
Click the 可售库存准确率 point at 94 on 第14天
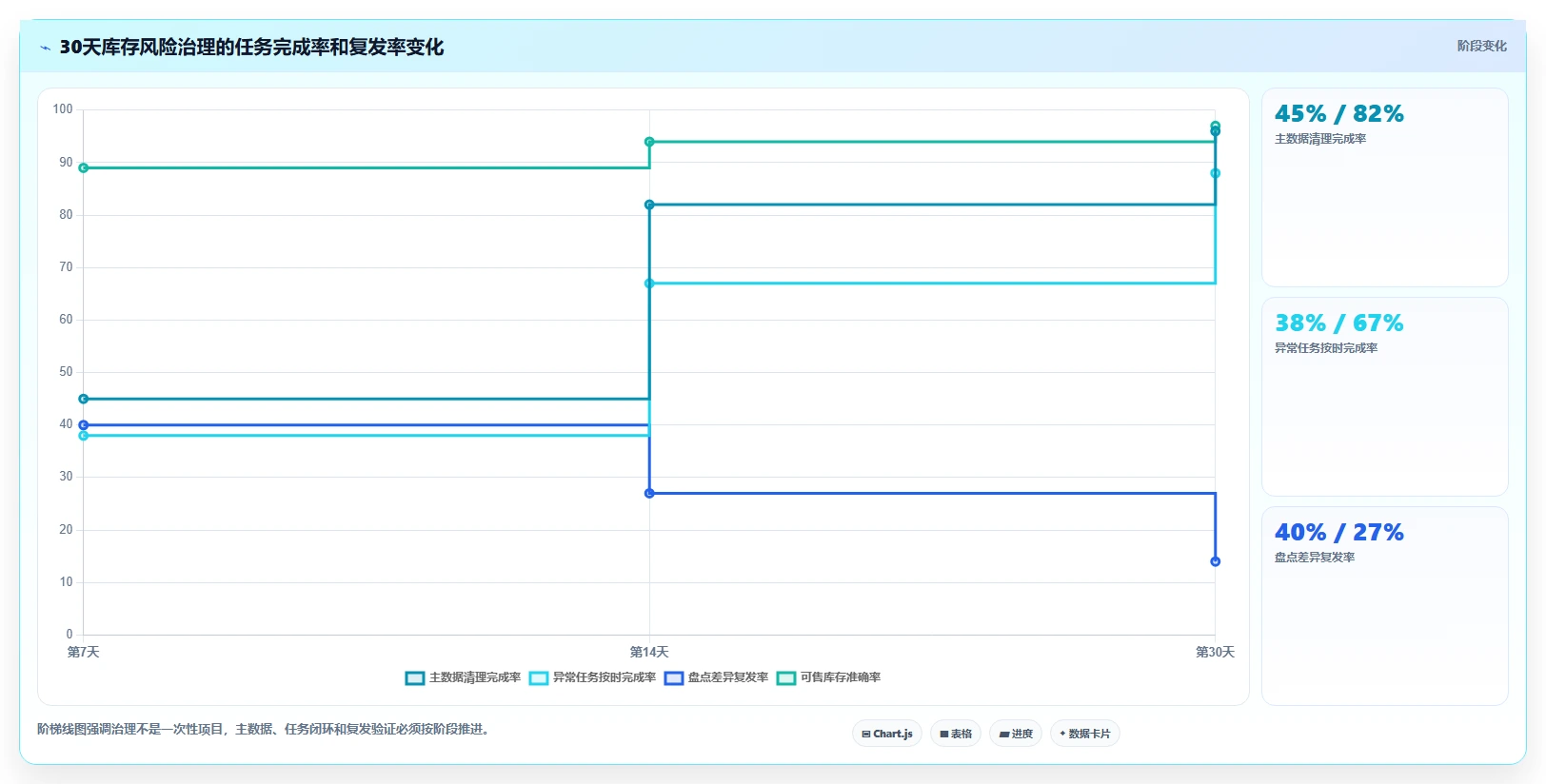pyautogui.click(x=649, y=142)
